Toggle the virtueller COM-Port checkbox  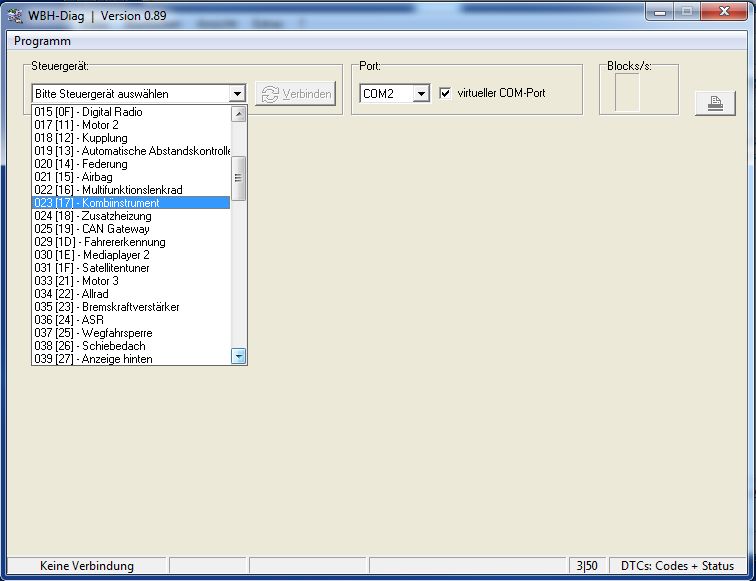[x=446, y=94]
